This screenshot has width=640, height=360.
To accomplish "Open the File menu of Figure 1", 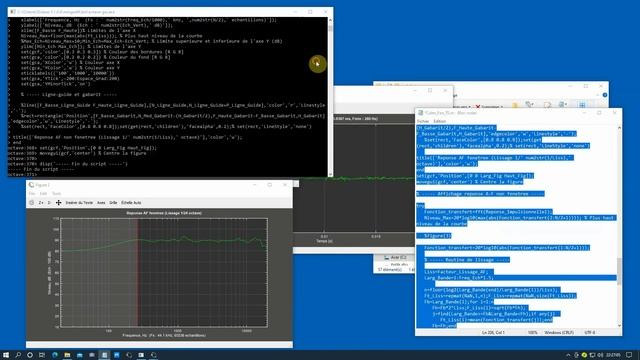I will 32,193.
